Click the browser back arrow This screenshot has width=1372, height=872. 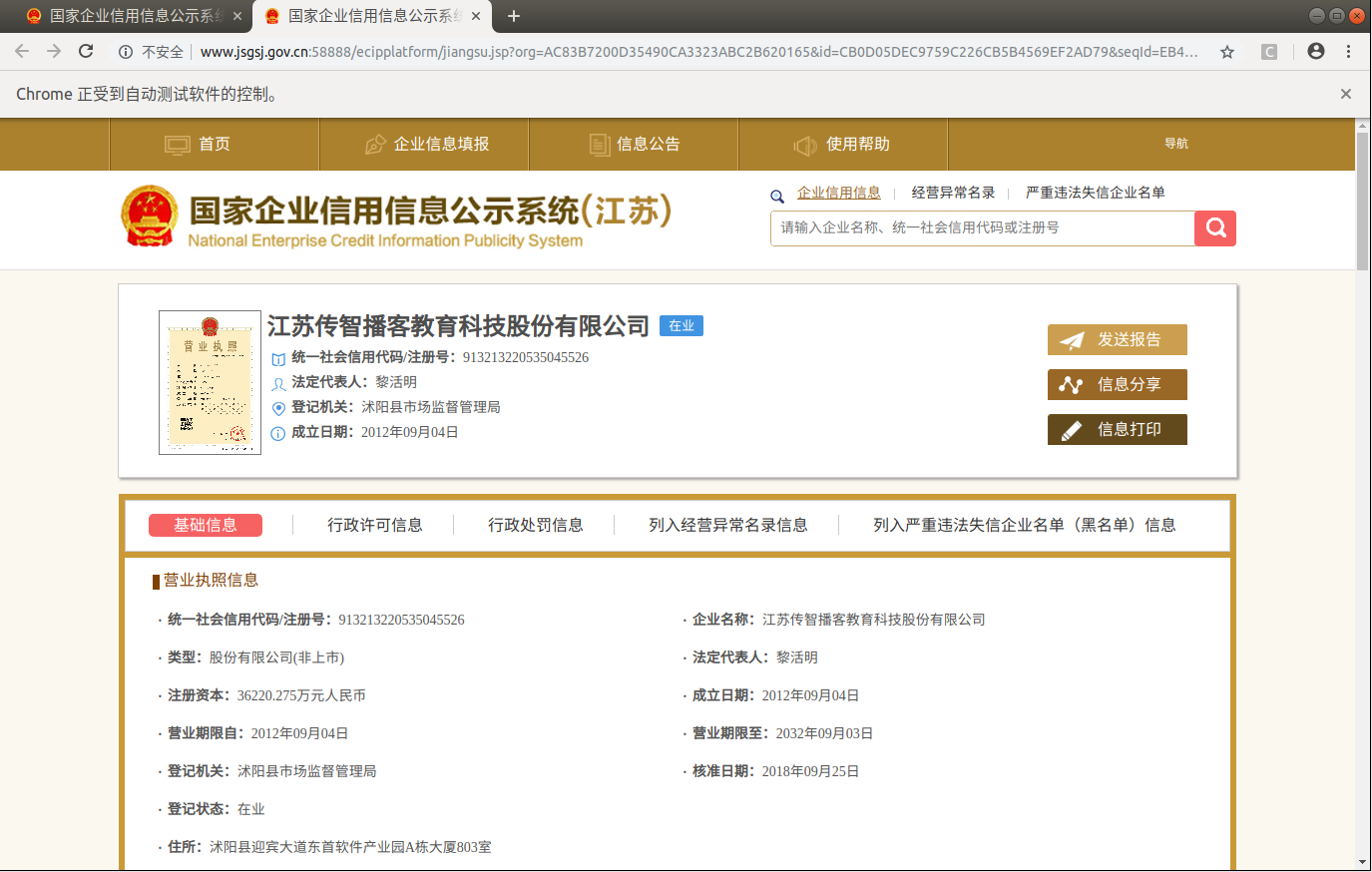click(22, 51)
